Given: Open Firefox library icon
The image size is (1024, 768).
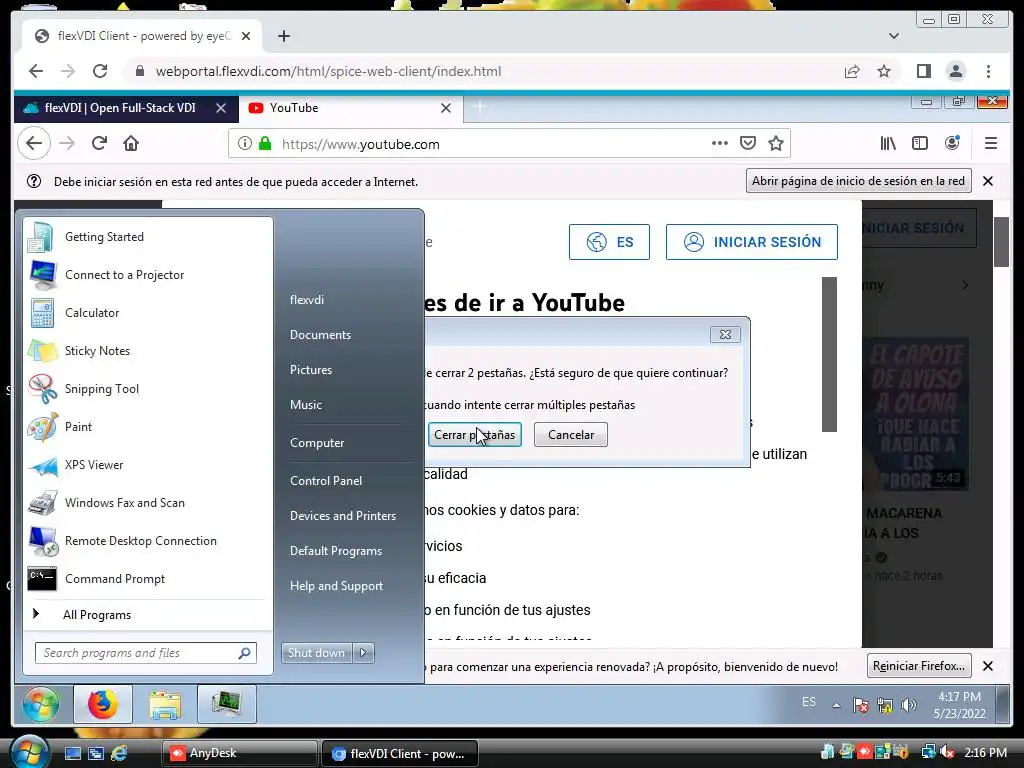Looking at the screenshot, I should [888, 143].
